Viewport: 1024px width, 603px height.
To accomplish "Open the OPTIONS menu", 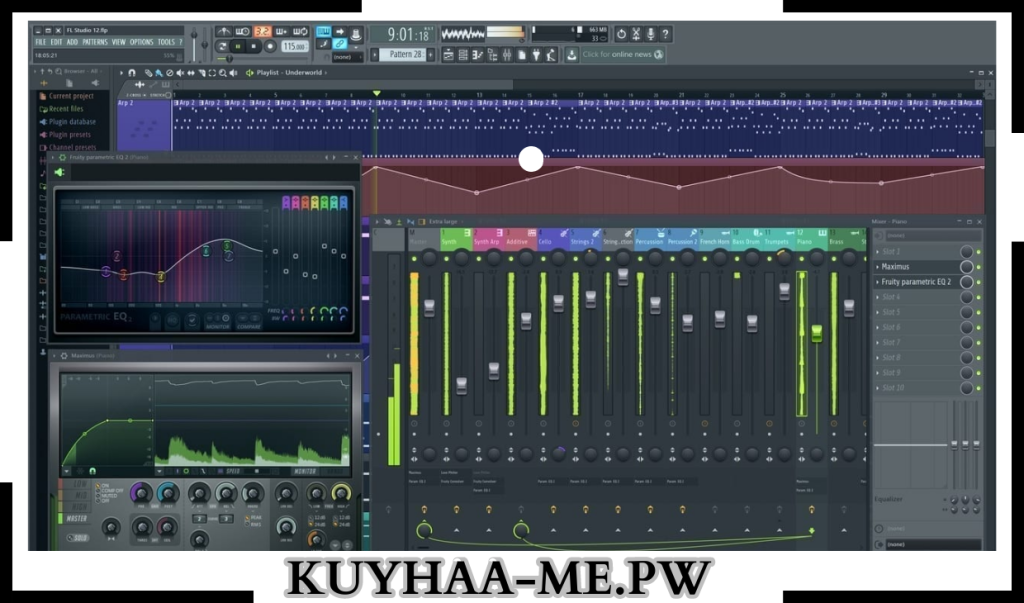I will coord(141,42).
